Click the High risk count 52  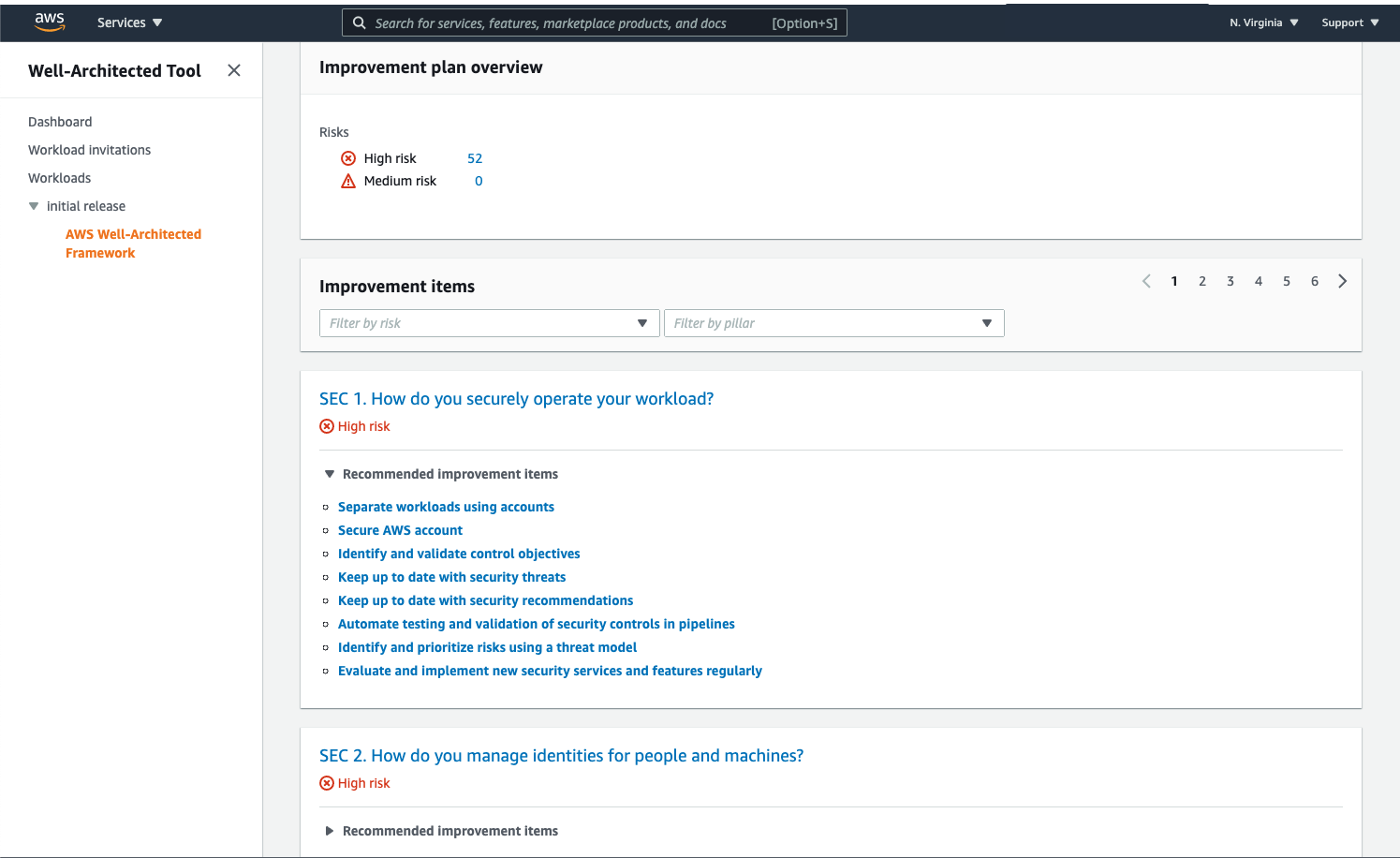475,158
